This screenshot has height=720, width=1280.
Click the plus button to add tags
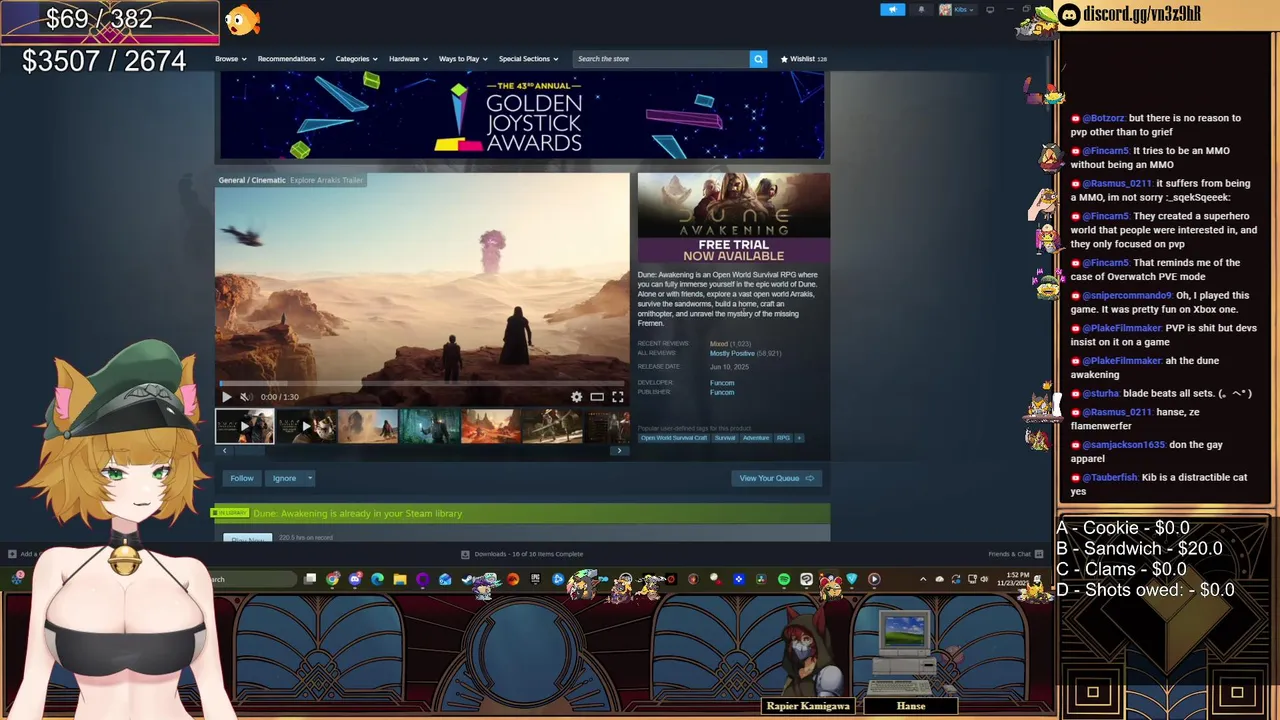799,438
